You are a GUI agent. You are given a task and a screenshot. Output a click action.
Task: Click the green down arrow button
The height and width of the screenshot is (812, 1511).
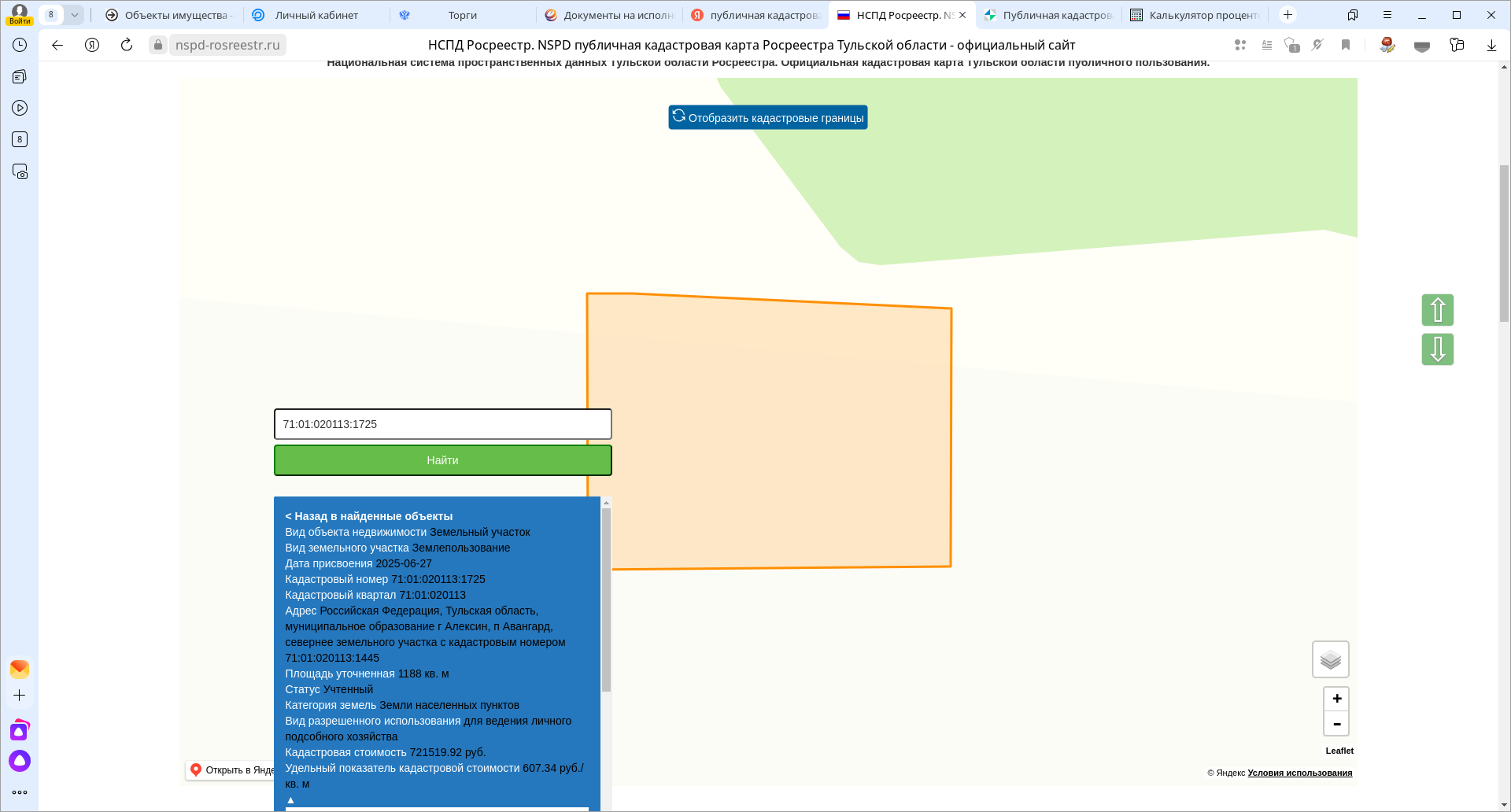pos(1437,349)
